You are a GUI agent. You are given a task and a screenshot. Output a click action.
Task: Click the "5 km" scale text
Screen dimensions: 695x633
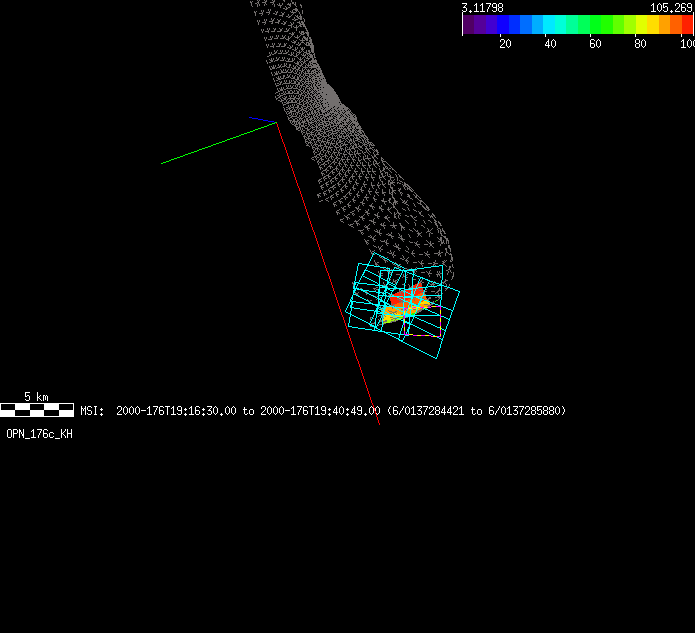tap(36, 397)
